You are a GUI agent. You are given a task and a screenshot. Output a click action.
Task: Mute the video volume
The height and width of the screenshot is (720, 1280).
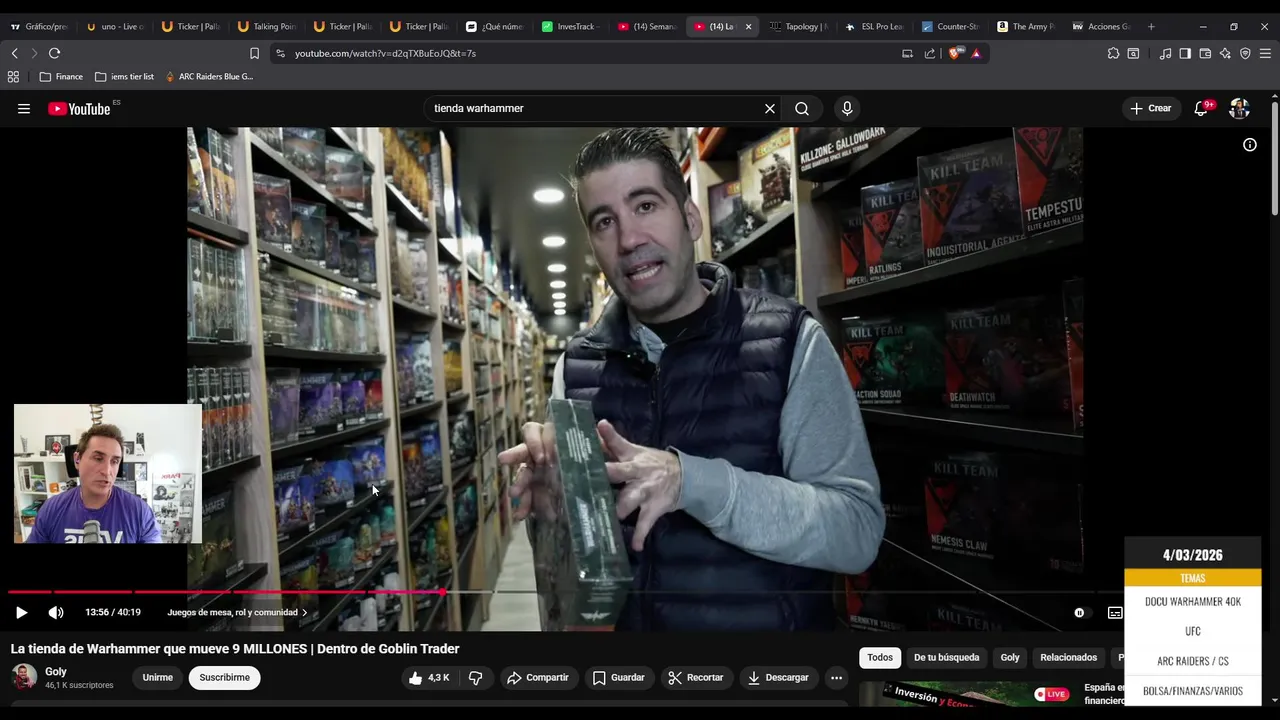(x=56, y=612)
